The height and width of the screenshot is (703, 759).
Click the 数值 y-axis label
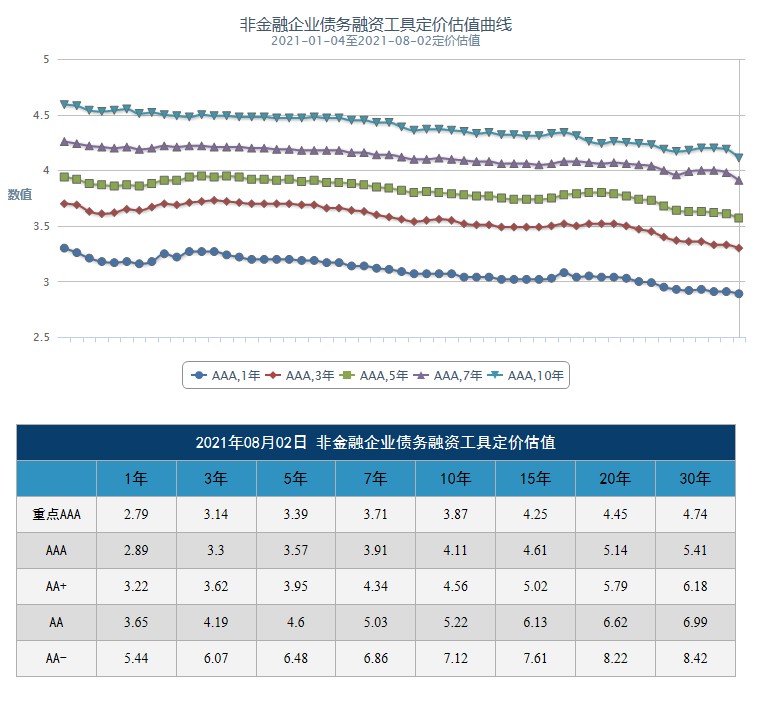click(20, 194)
